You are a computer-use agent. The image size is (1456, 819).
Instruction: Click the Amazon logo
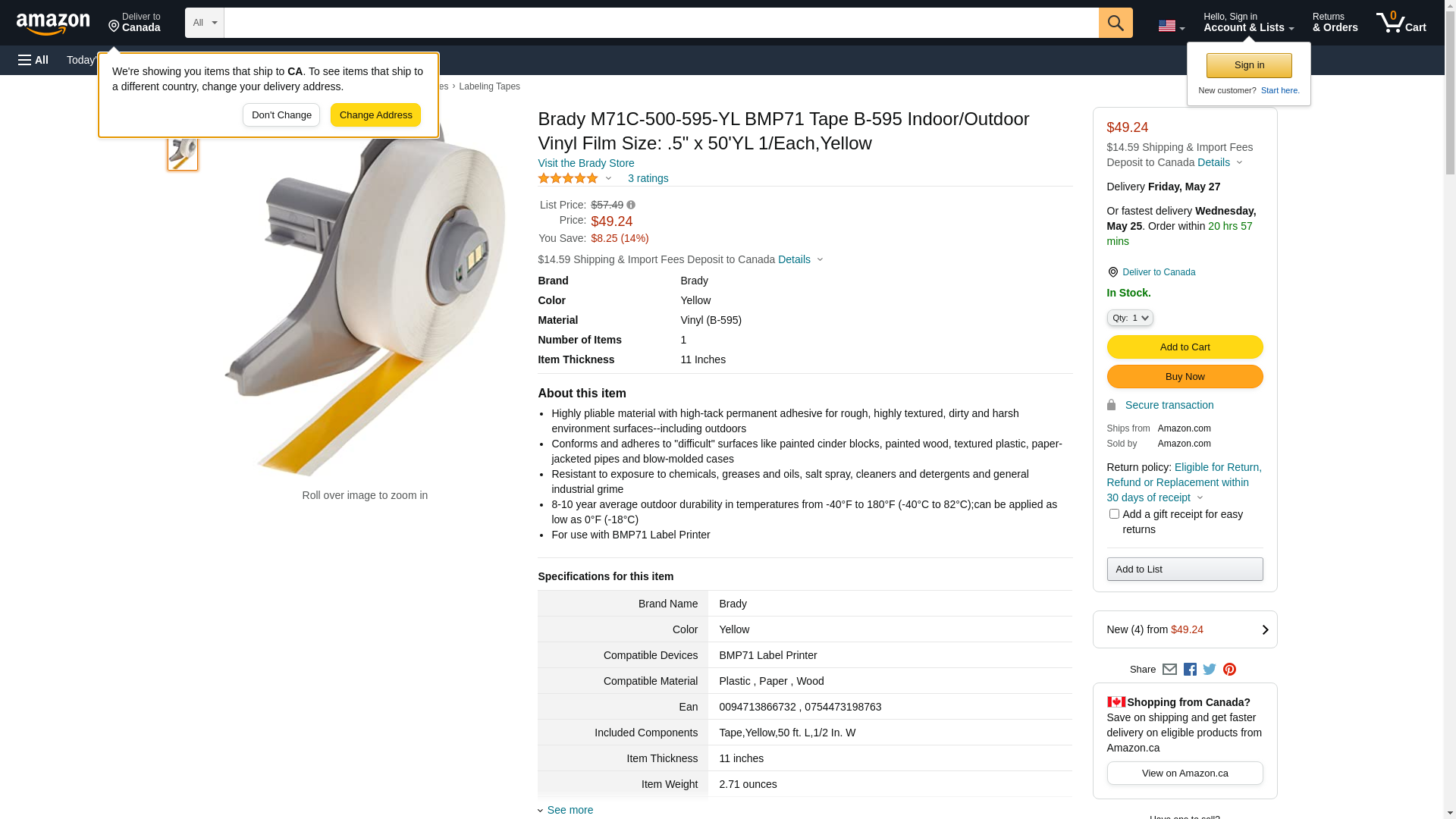click(x=53, y=24)
